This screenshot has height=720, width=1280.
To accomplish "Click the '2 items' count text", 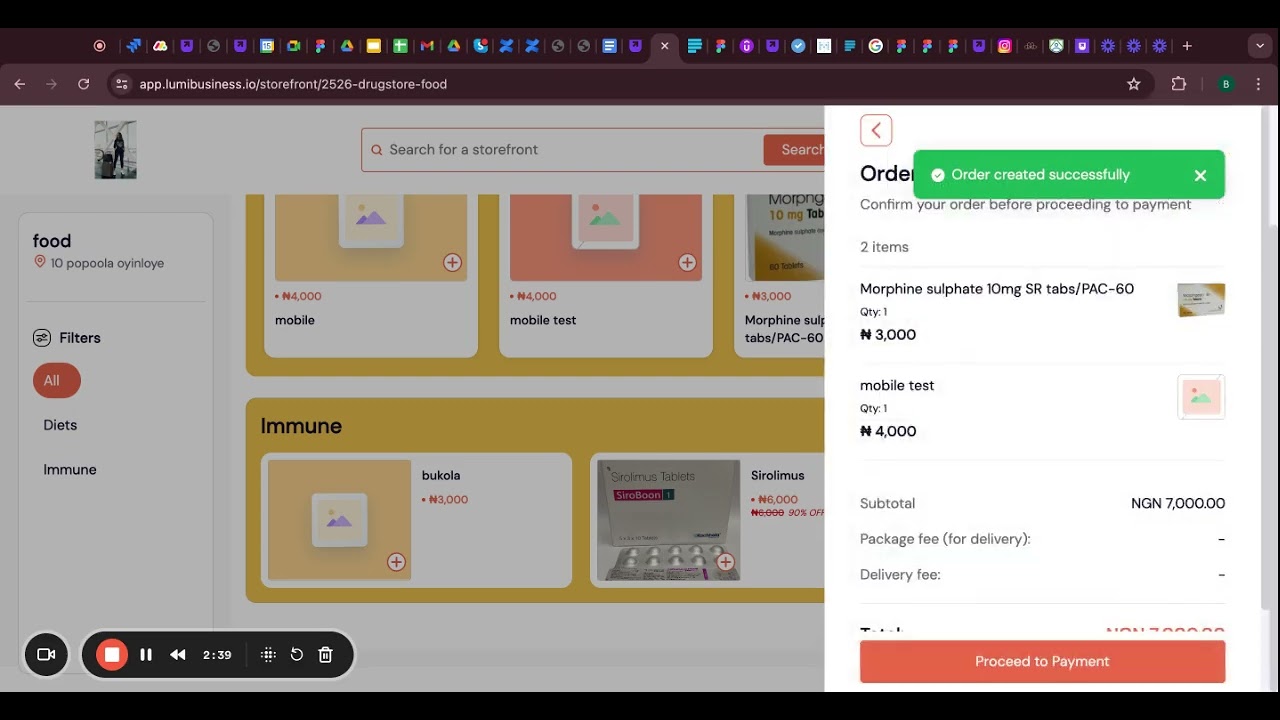I will (x=884, y=247).
